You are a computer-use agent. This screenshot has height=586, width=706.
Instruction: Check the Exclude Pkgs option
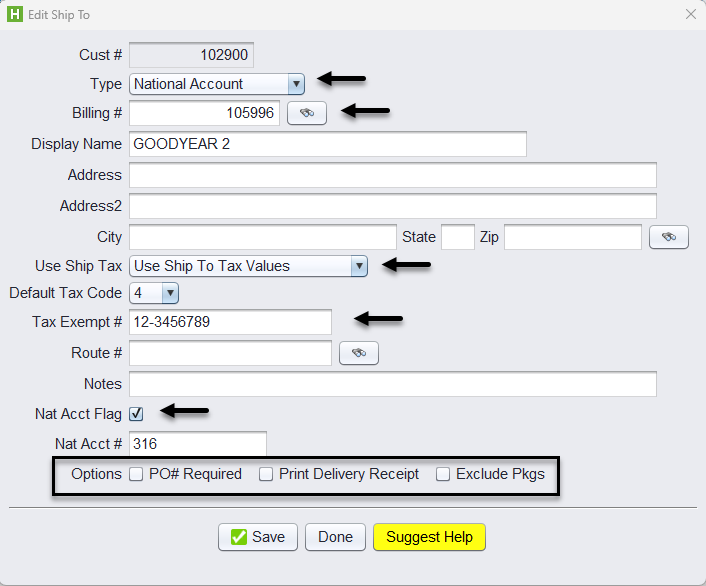443,475
